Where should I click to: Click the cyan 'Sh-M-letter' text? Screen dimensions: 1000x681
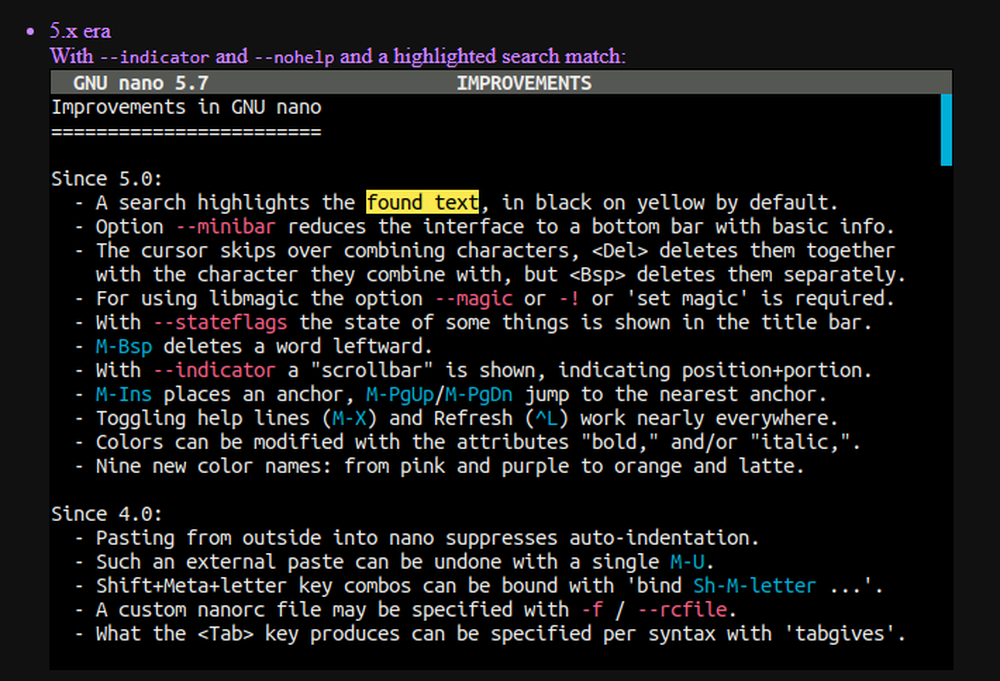pos(754,585)
